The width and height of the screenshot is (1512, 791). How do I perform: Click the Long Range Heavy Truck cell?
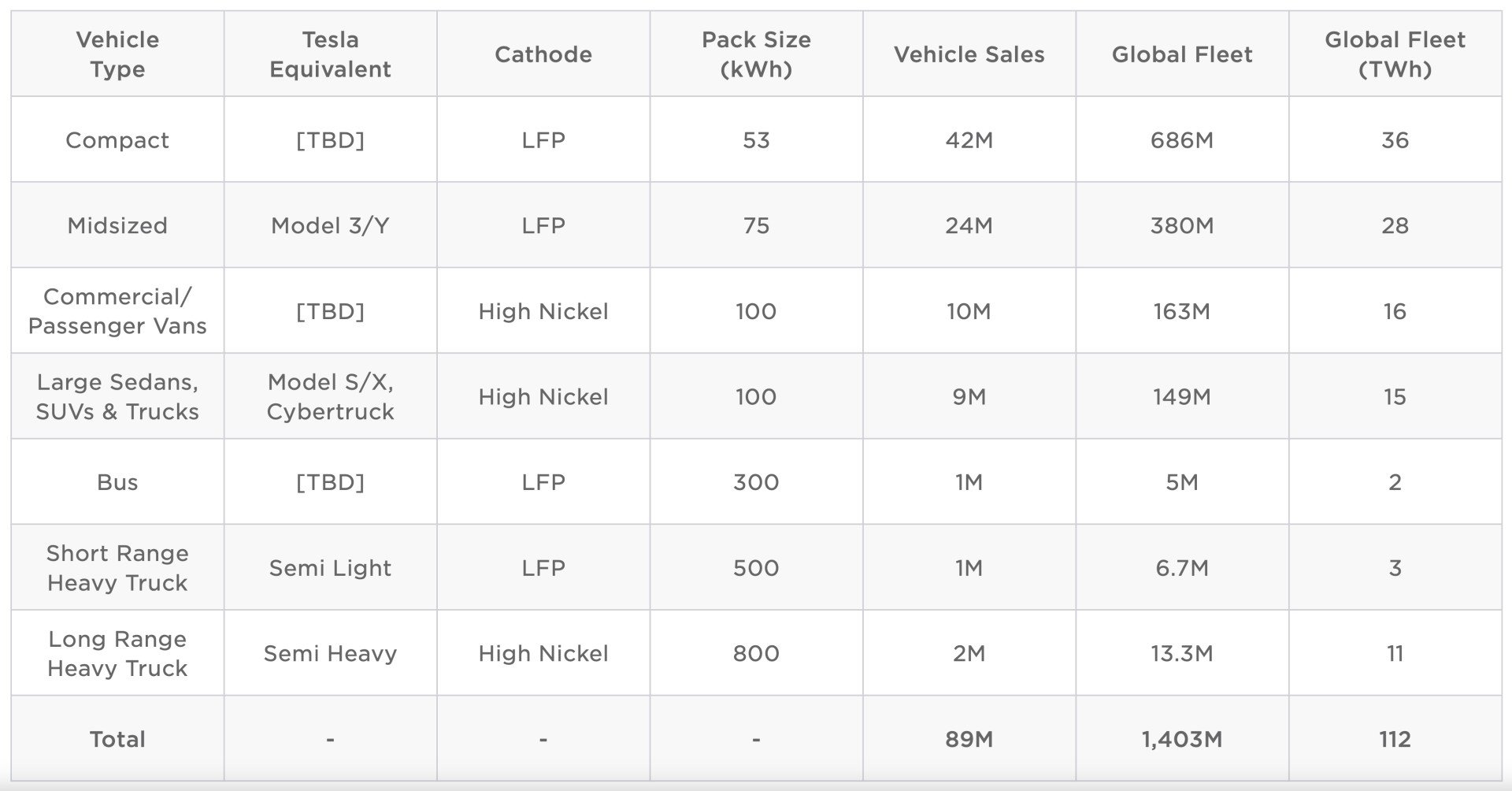coord(117,654)
